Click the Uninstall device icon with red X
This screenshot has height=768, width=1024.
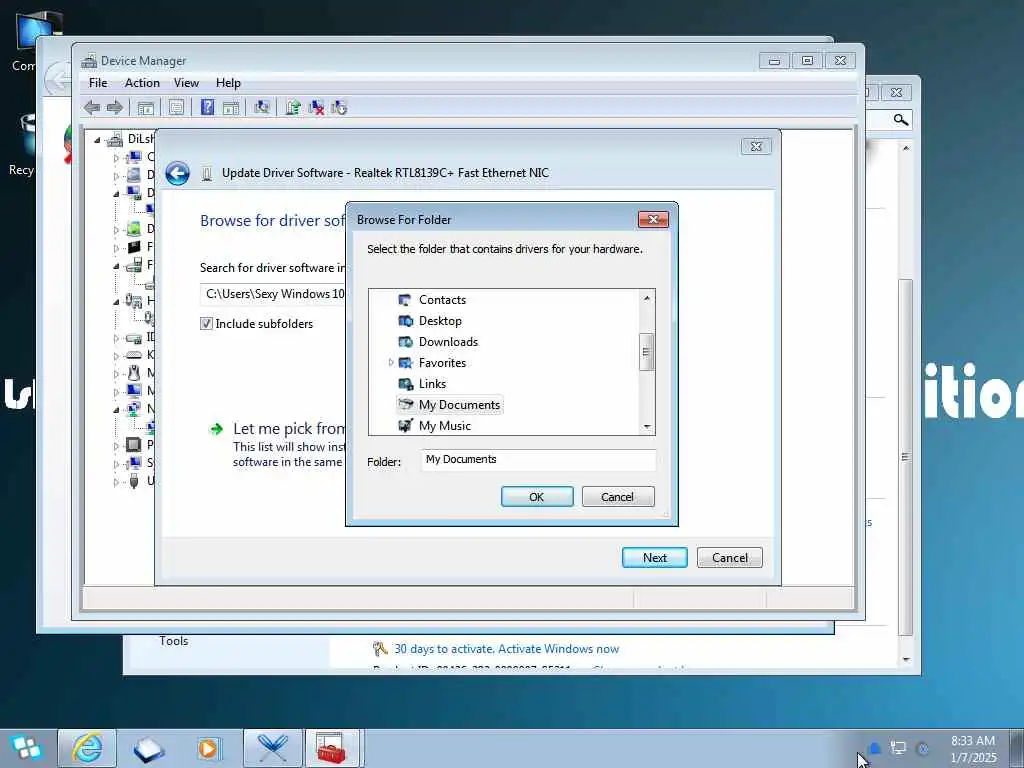point(316,108)
